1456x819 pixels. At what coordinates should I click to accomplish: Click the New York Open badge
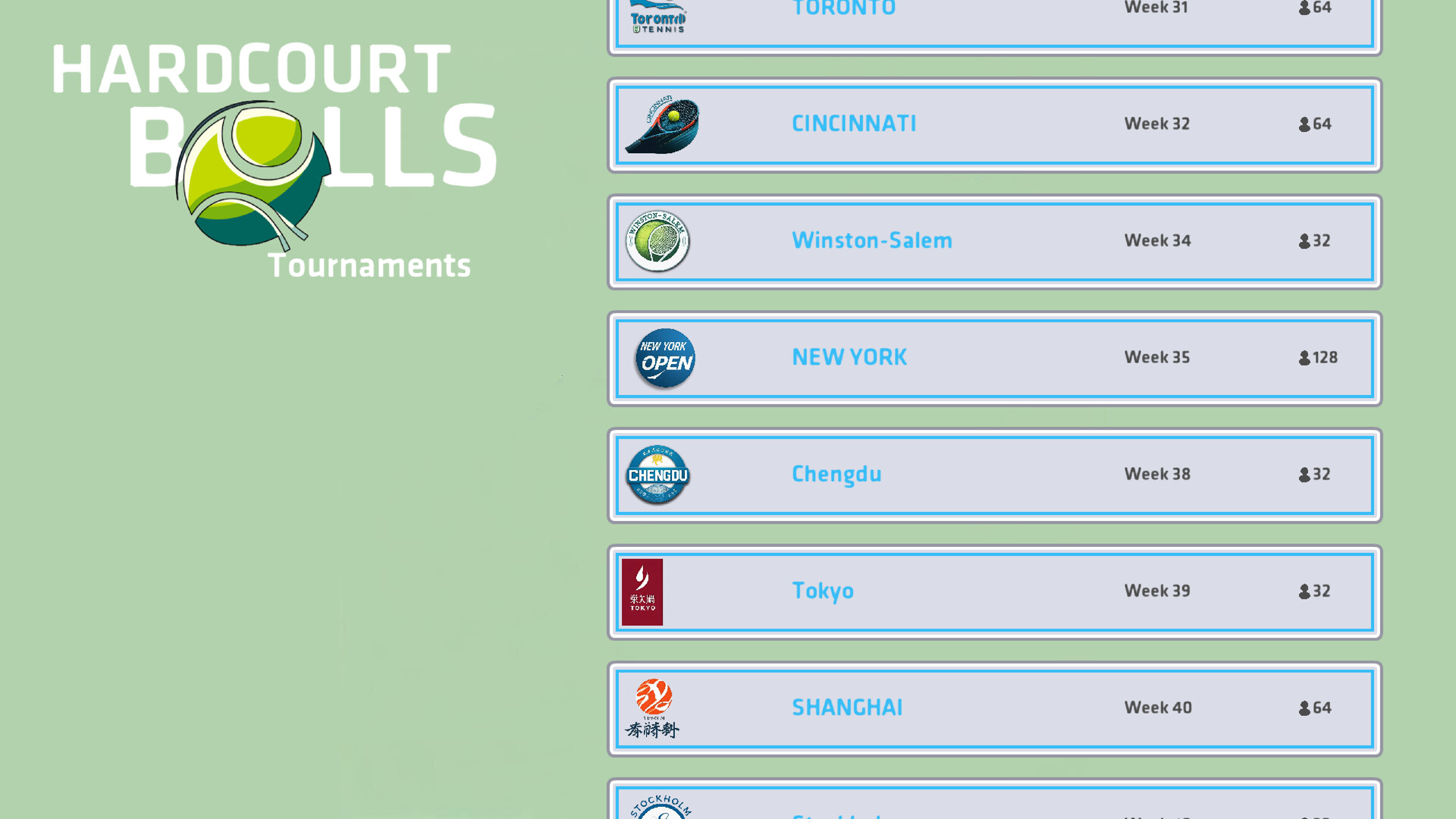pyautogui.click(x=664, y=358)
